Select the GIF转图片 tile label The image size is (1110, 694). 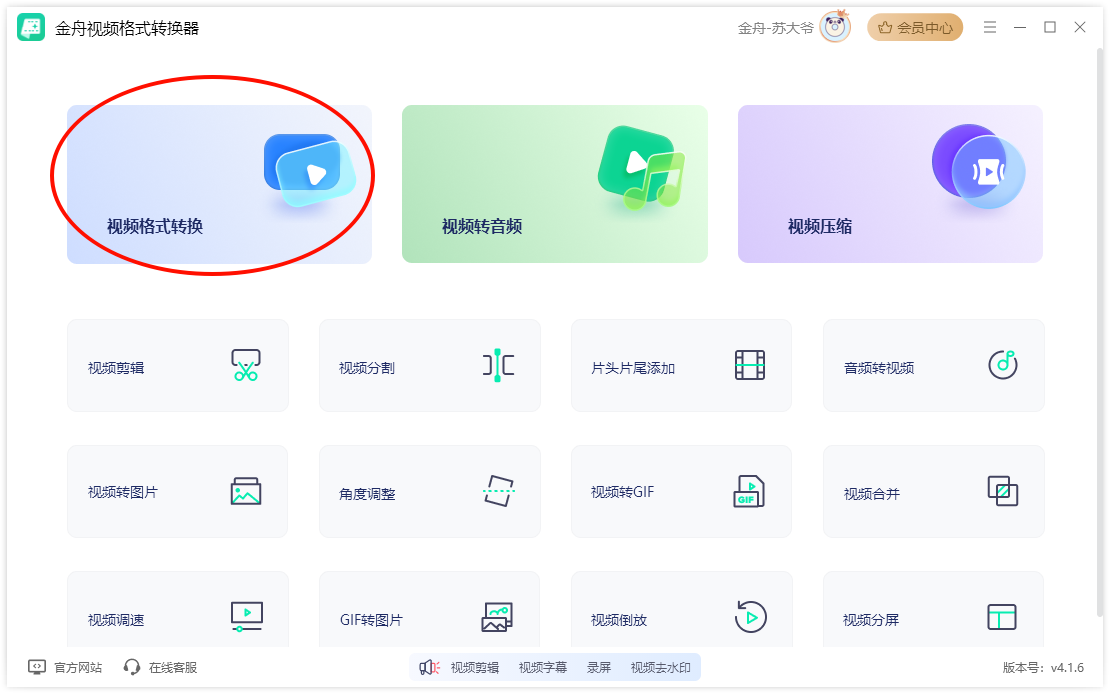371,620
